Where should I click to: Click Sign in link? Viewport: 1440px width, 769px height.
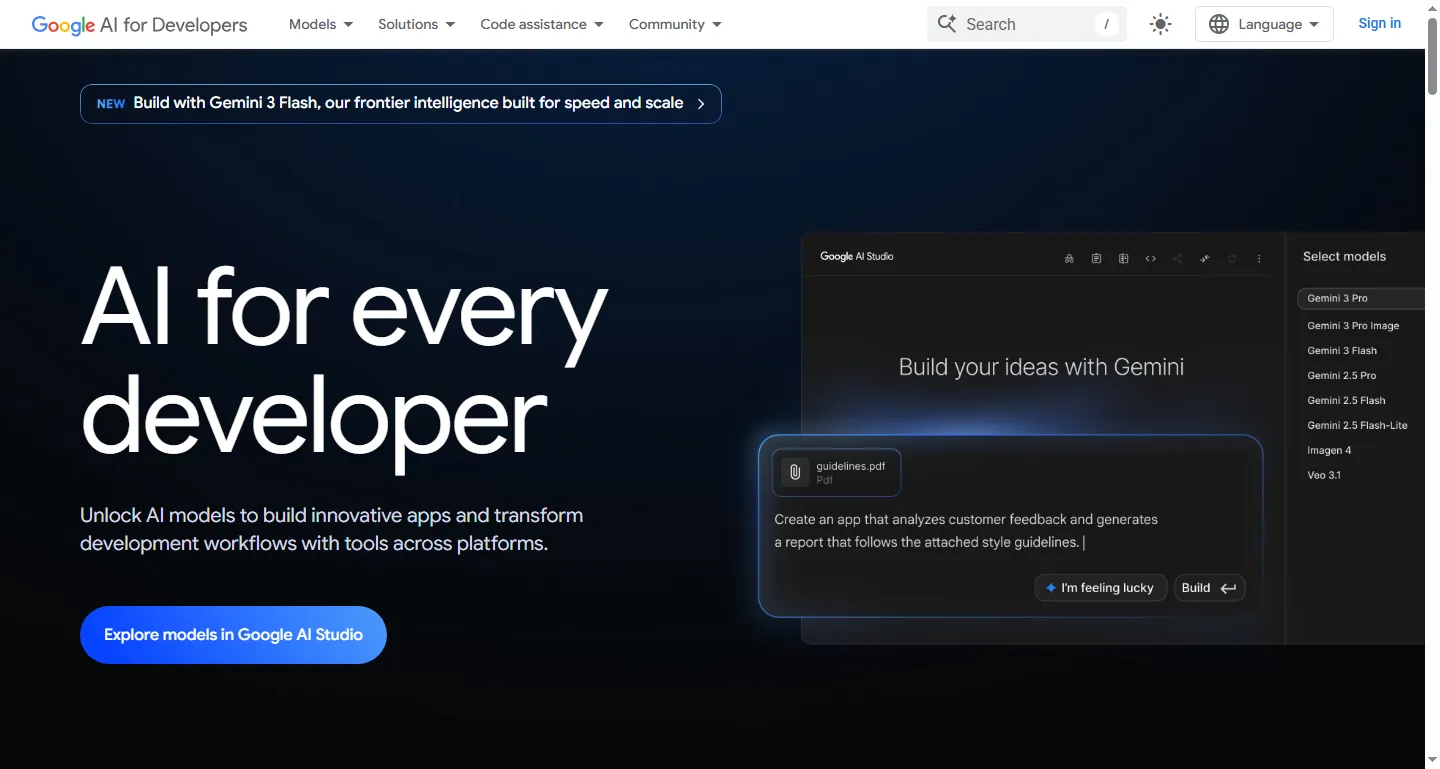point(1379,23)
